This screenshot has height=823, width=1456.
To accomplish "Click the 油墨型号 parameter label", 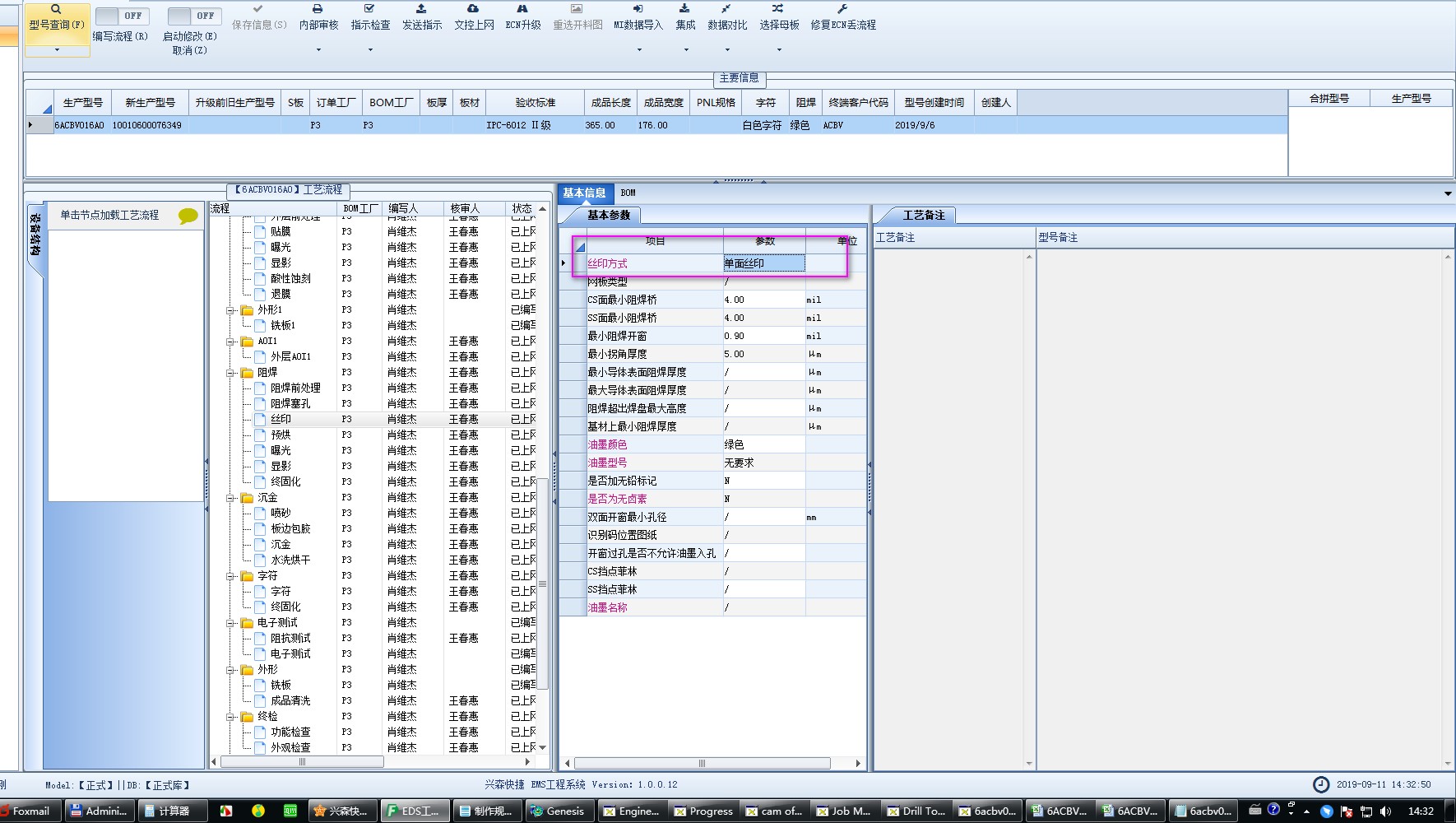I will pyautogui.click(x=607, y=463).
